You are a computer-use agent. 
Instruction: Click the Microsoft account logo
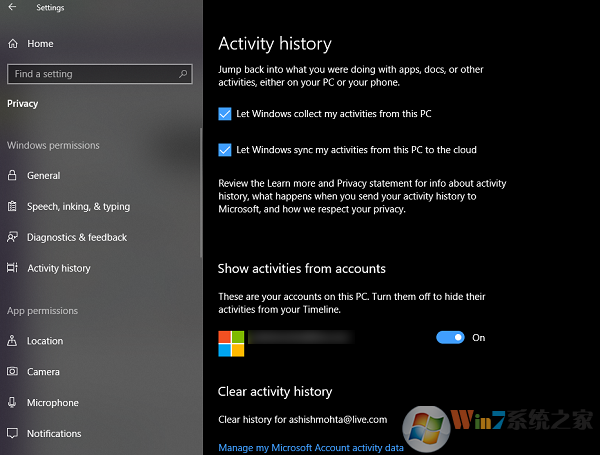(231, 344)
